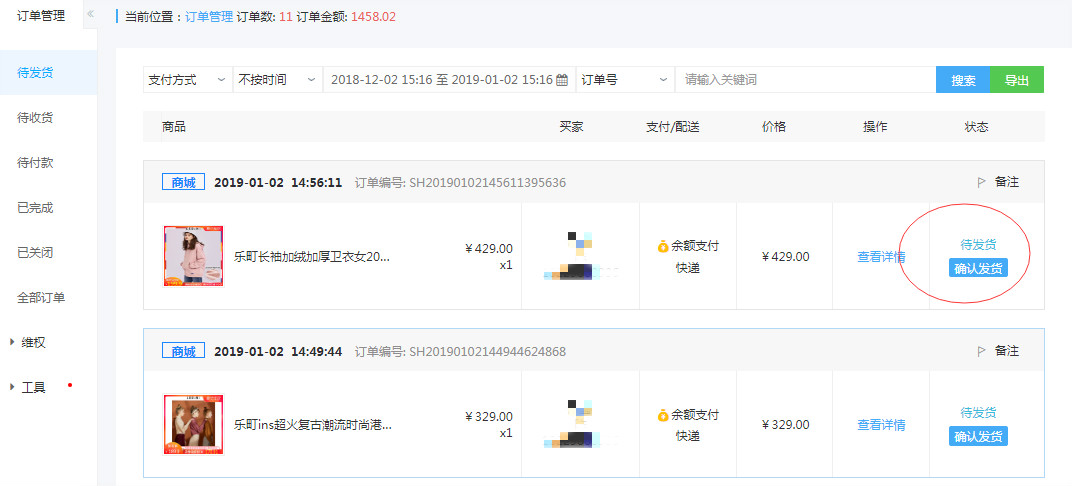Viewport: 1072px width, 486px height.
Task: Show 全部订单 in the sidebar
Action: 41,298
